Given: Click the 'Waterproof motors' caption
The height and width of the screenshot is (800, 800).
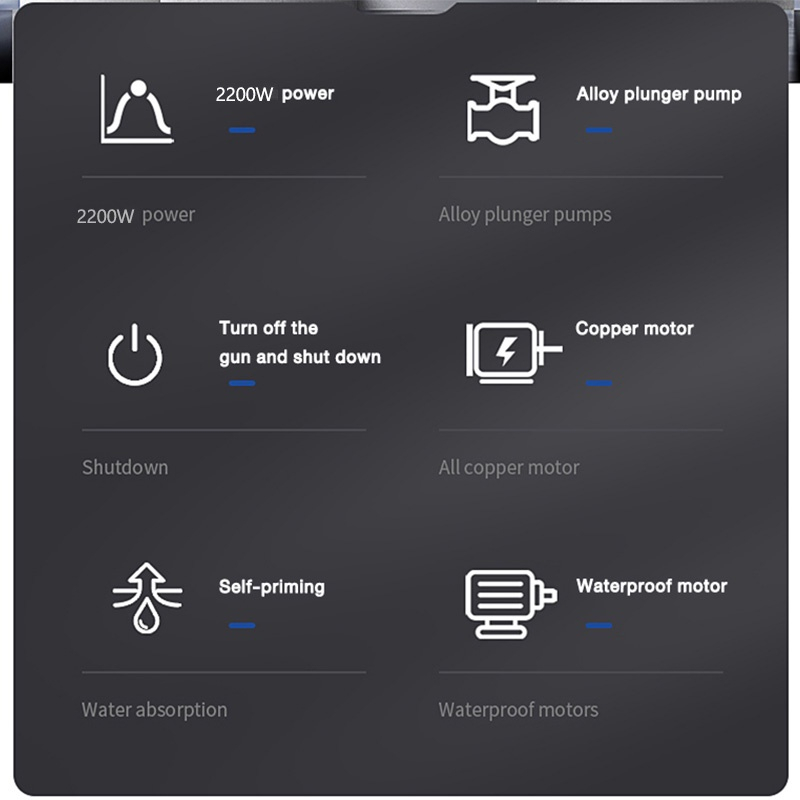Looking at the screenshot, I should click(518, 710).
